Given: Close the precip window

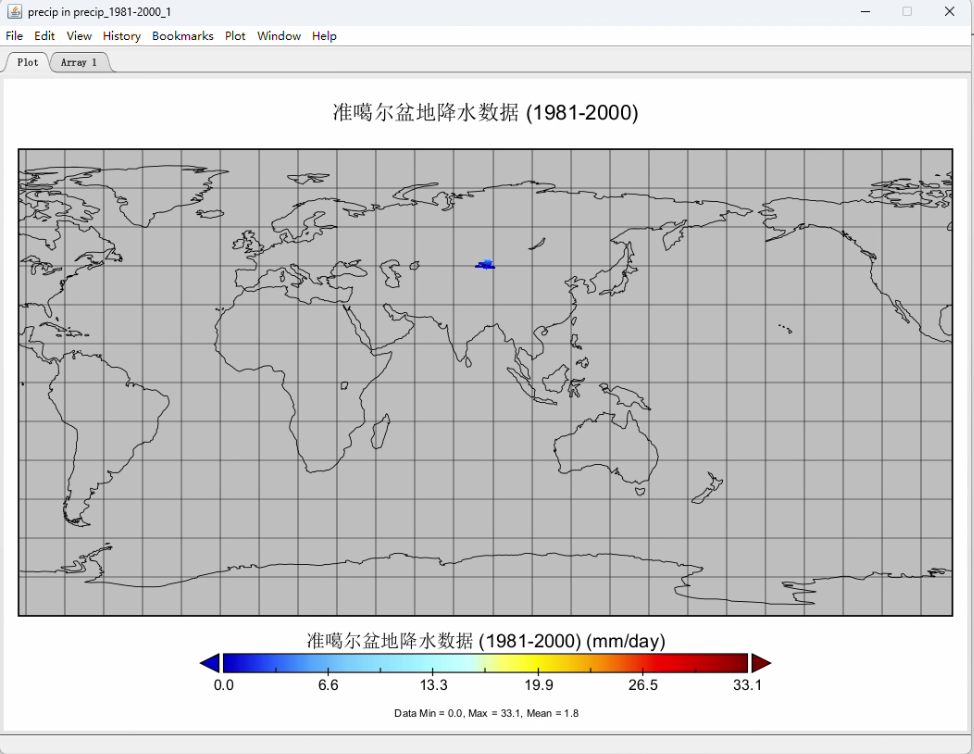Looking at the screenshot, I should pos(949,12).
